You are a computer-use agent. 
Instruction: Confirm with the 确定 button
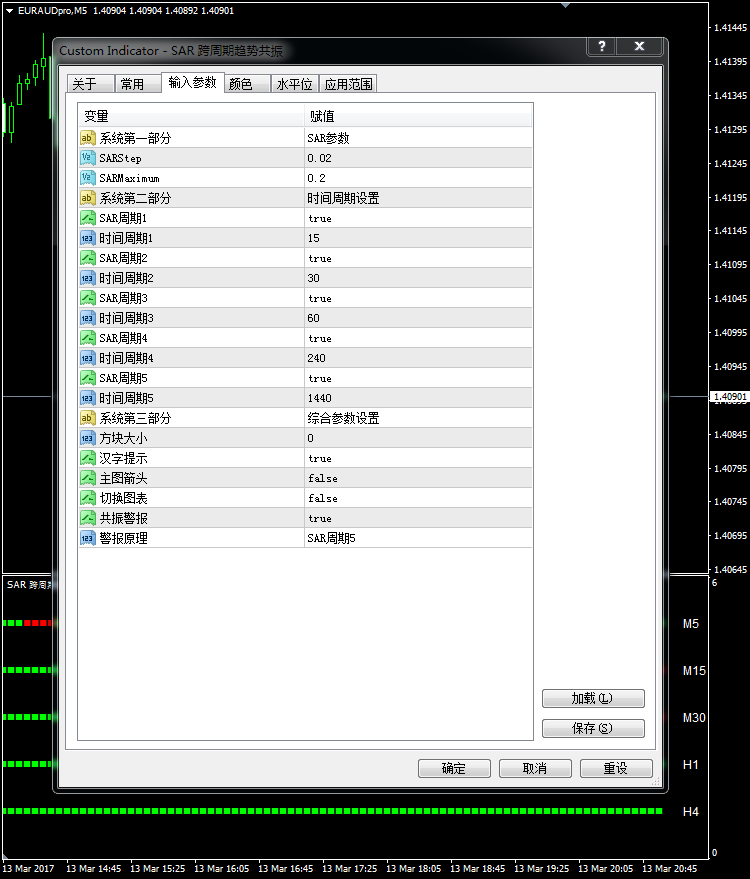(454, 768)
